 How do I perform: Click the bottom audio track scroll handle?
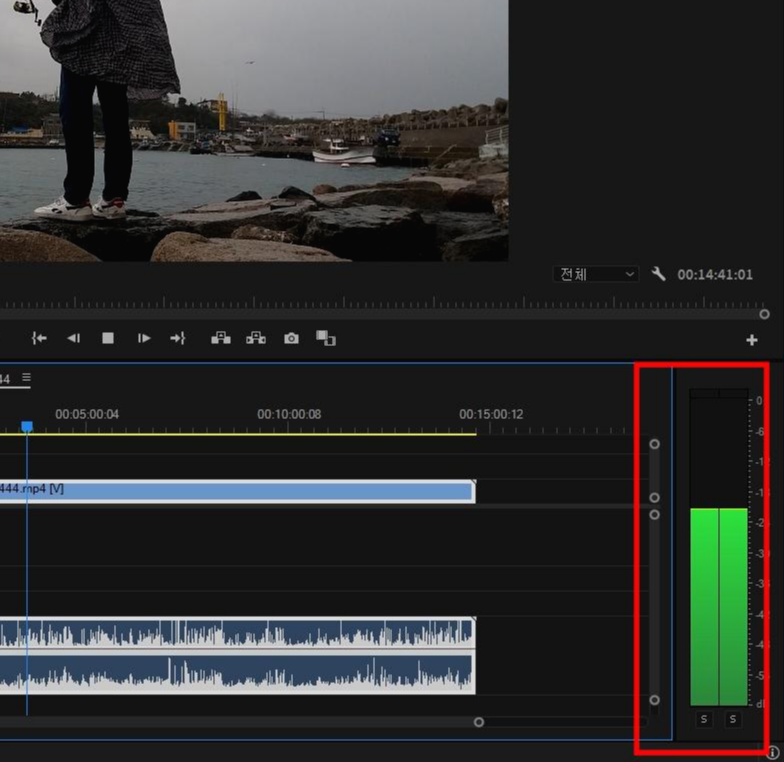pyautogui.click(x=654, y=700)
